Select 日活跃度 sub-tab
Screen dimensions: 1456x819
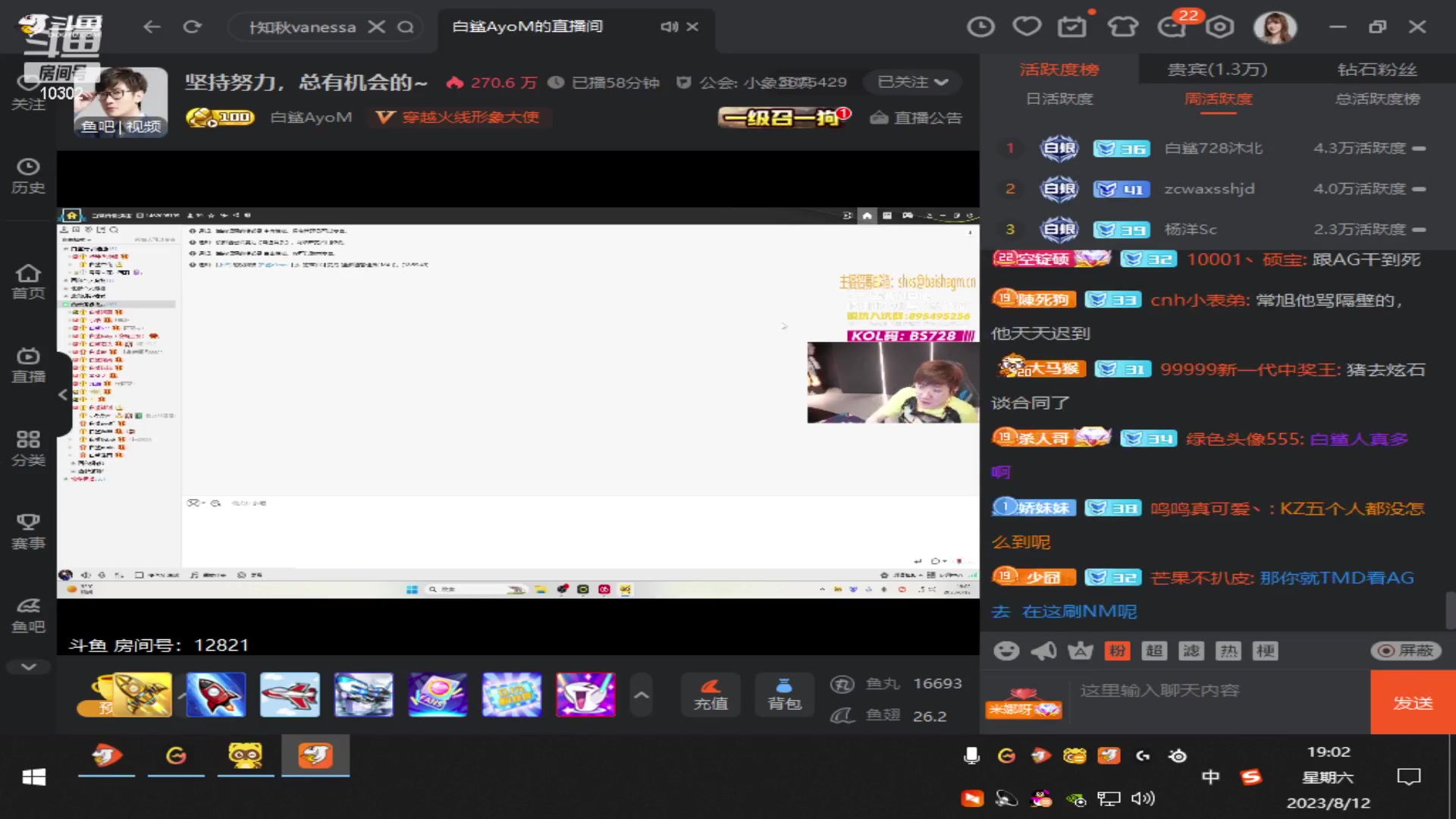[1059, 99]
